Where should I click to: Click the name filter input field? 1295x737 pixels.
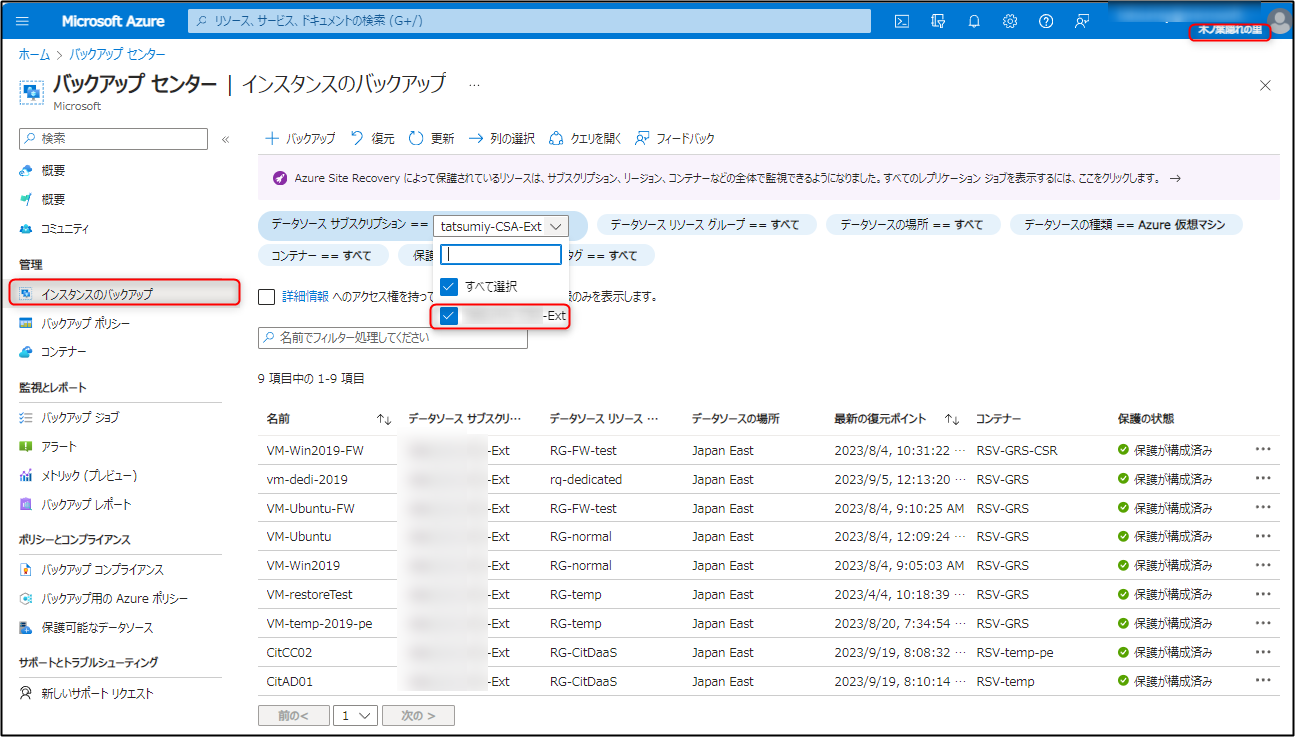pos(392,338)
